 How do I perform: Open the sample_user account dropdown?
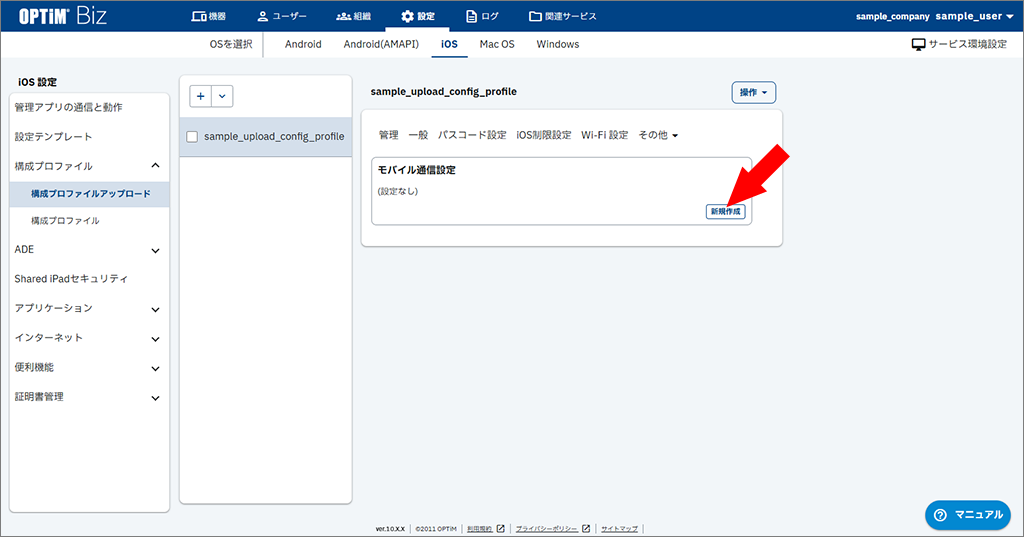974,16
